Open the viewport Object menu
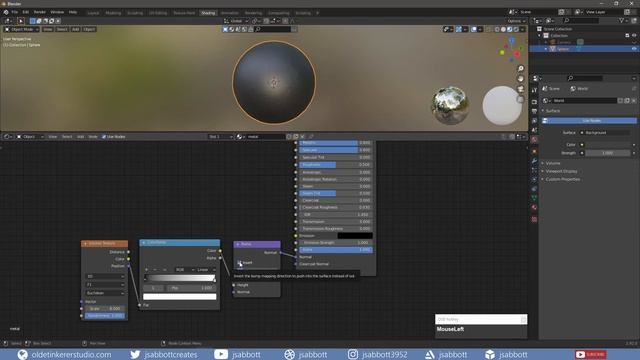The height and width of the screenshot is (360, 640). tap(89, 29)
